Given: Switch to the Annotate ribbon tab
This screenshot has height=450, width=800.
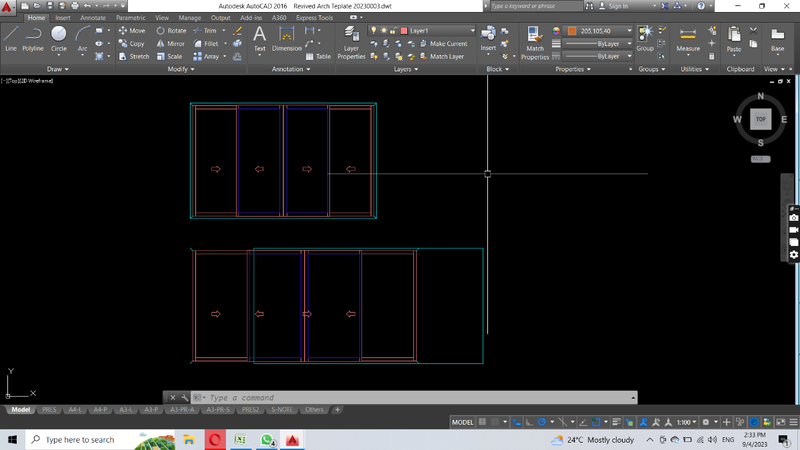Looking at the screenshot, I should tap(93, 18).
